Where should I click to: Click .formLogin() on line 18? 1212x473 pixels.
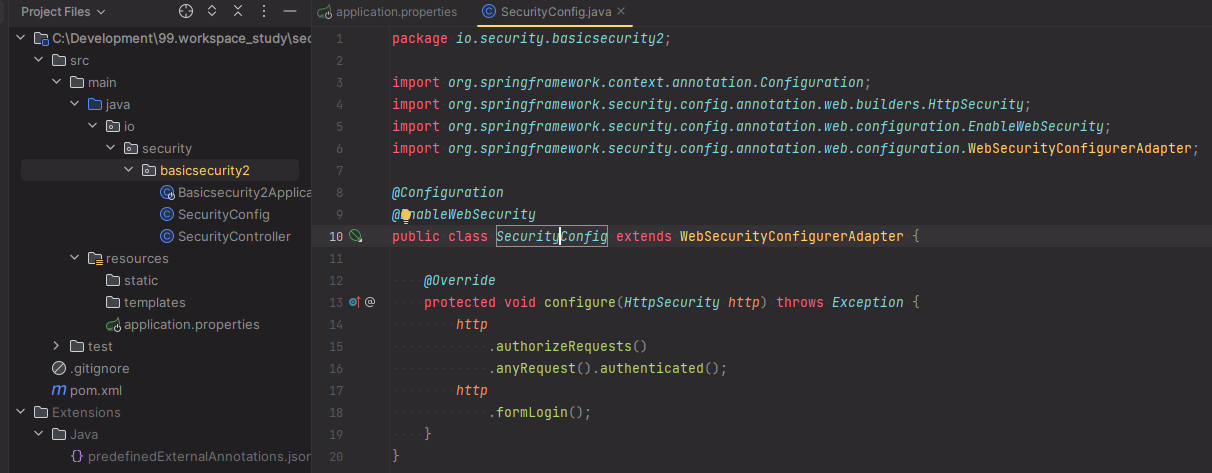coord(540,412)
